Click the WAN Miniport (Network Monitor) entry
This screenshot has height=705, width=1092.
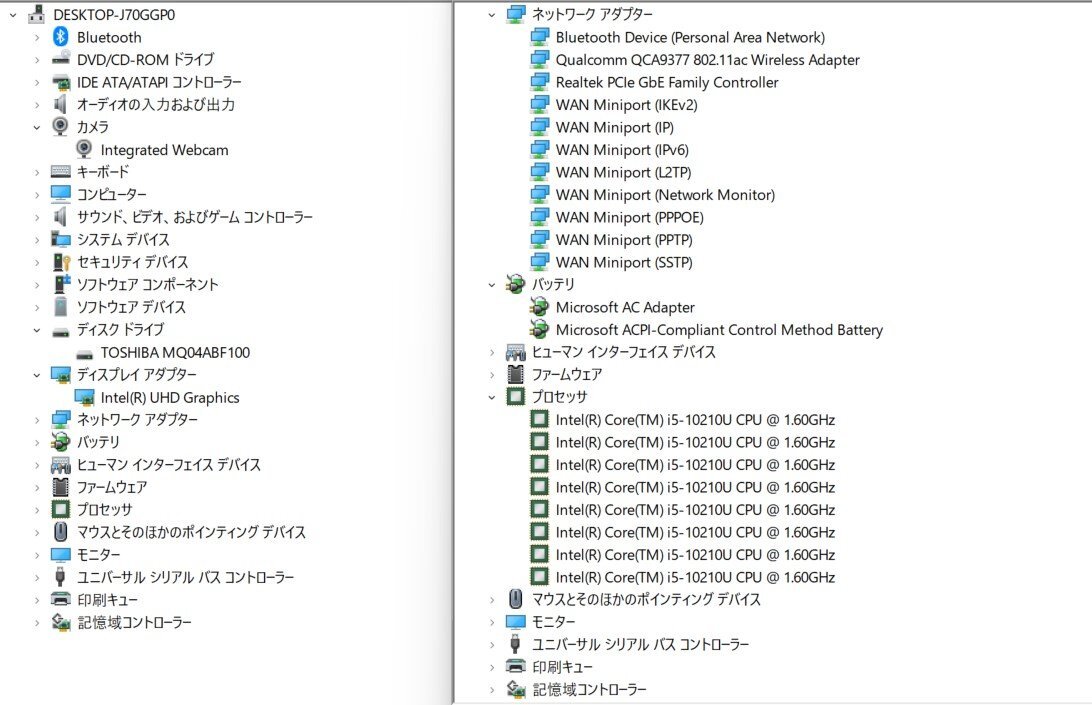tap(665, 194)
